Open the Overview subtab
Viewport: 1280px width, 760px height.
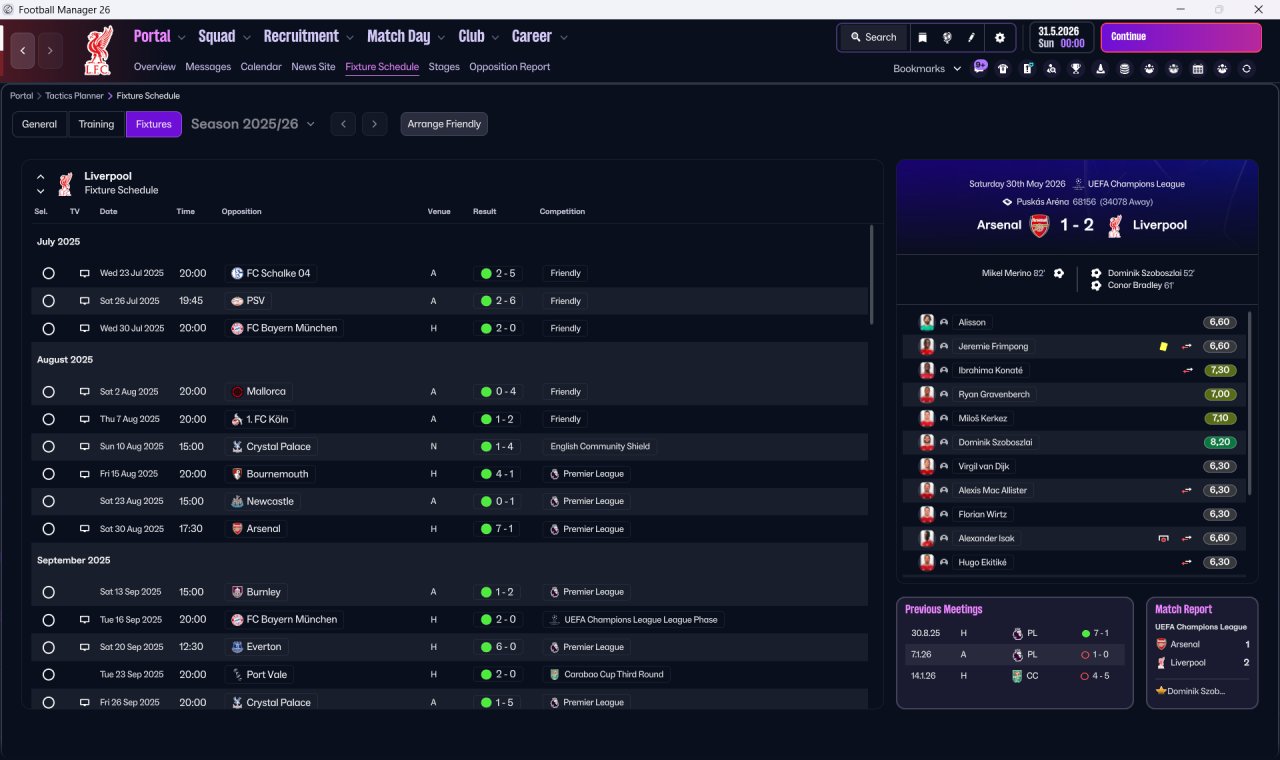155,67
